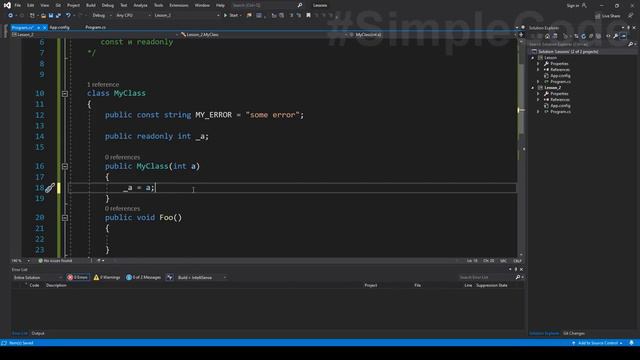Click the Error List filter icon
The width and height of the screenshot is (640, 360).
169,277
